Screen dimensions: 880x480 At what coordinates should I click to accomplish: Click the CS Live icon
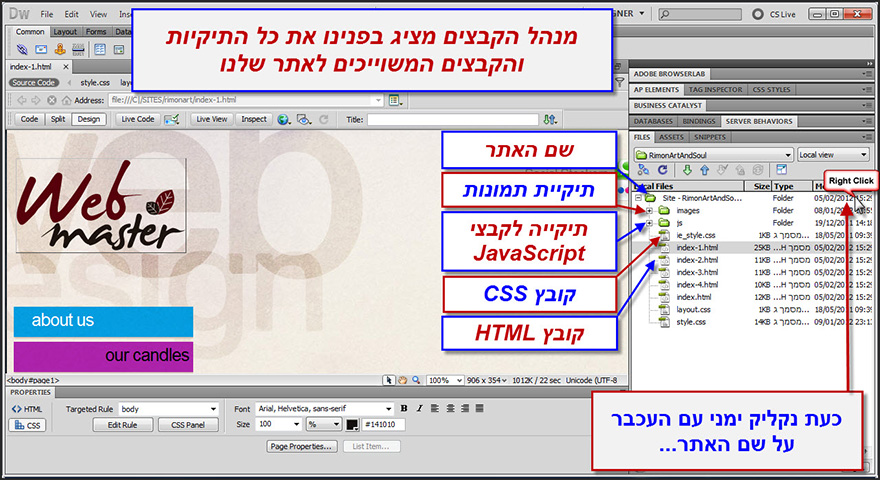pos(758,14)
